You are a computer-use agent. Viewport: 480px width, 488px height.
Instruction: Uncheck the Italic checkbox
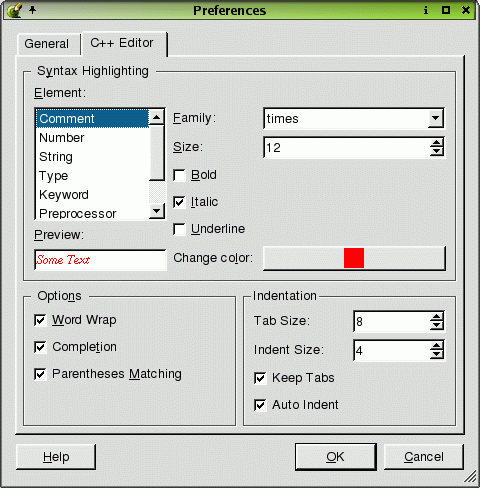(179, 202)
